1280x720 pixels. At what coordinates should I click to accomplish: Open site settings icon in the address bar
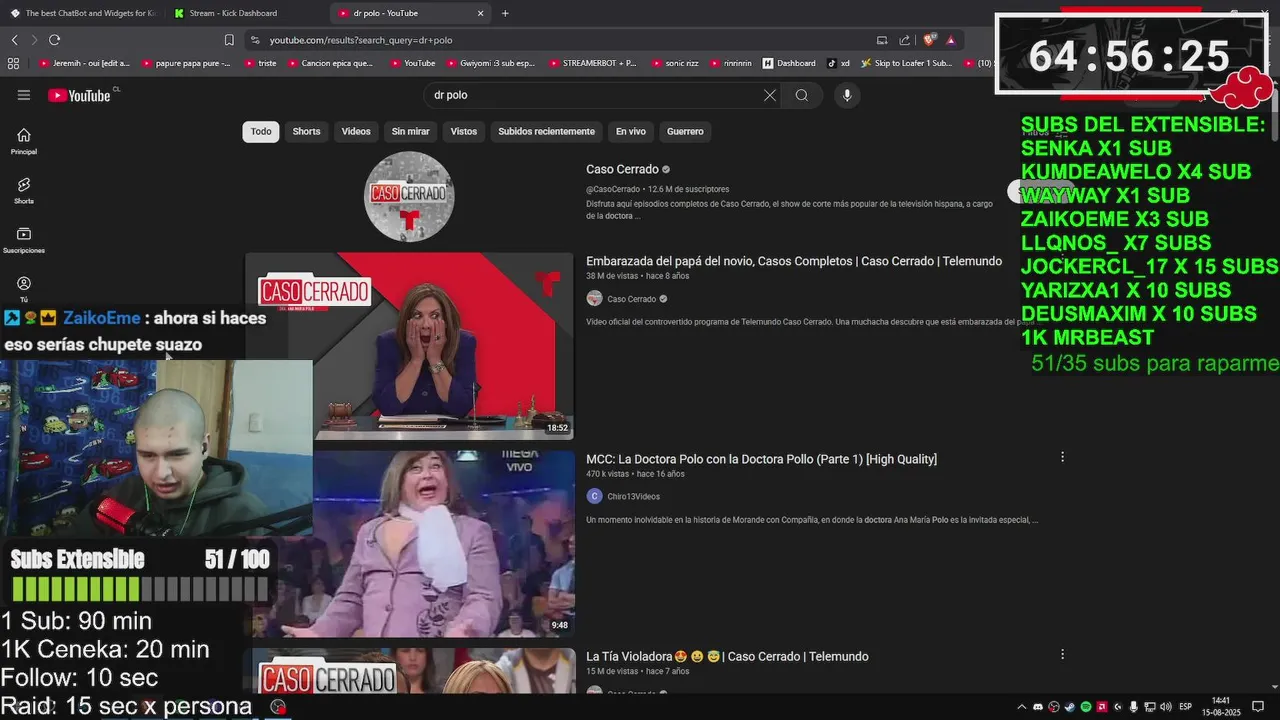255,40
